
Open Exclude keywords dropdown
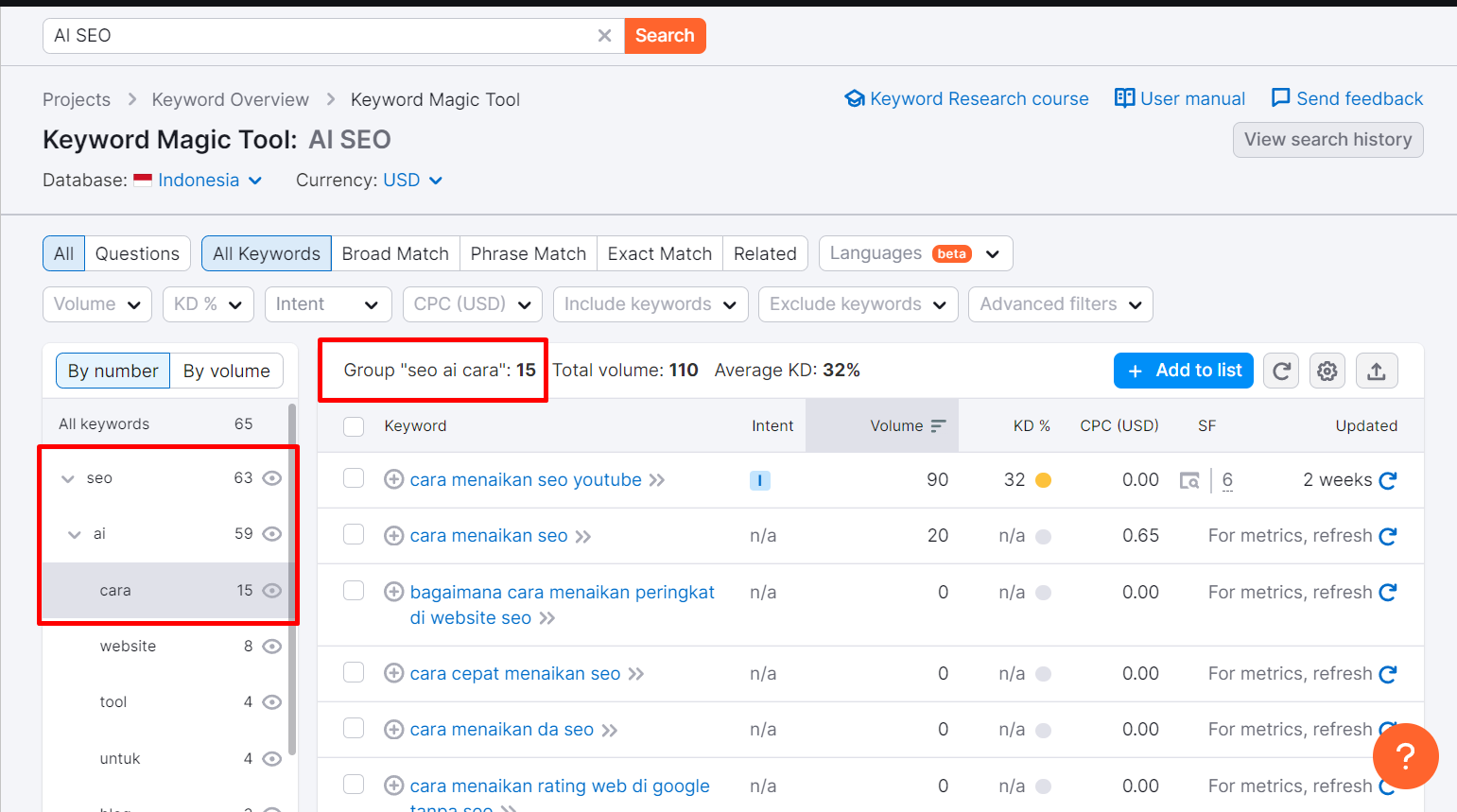point(858,304)
